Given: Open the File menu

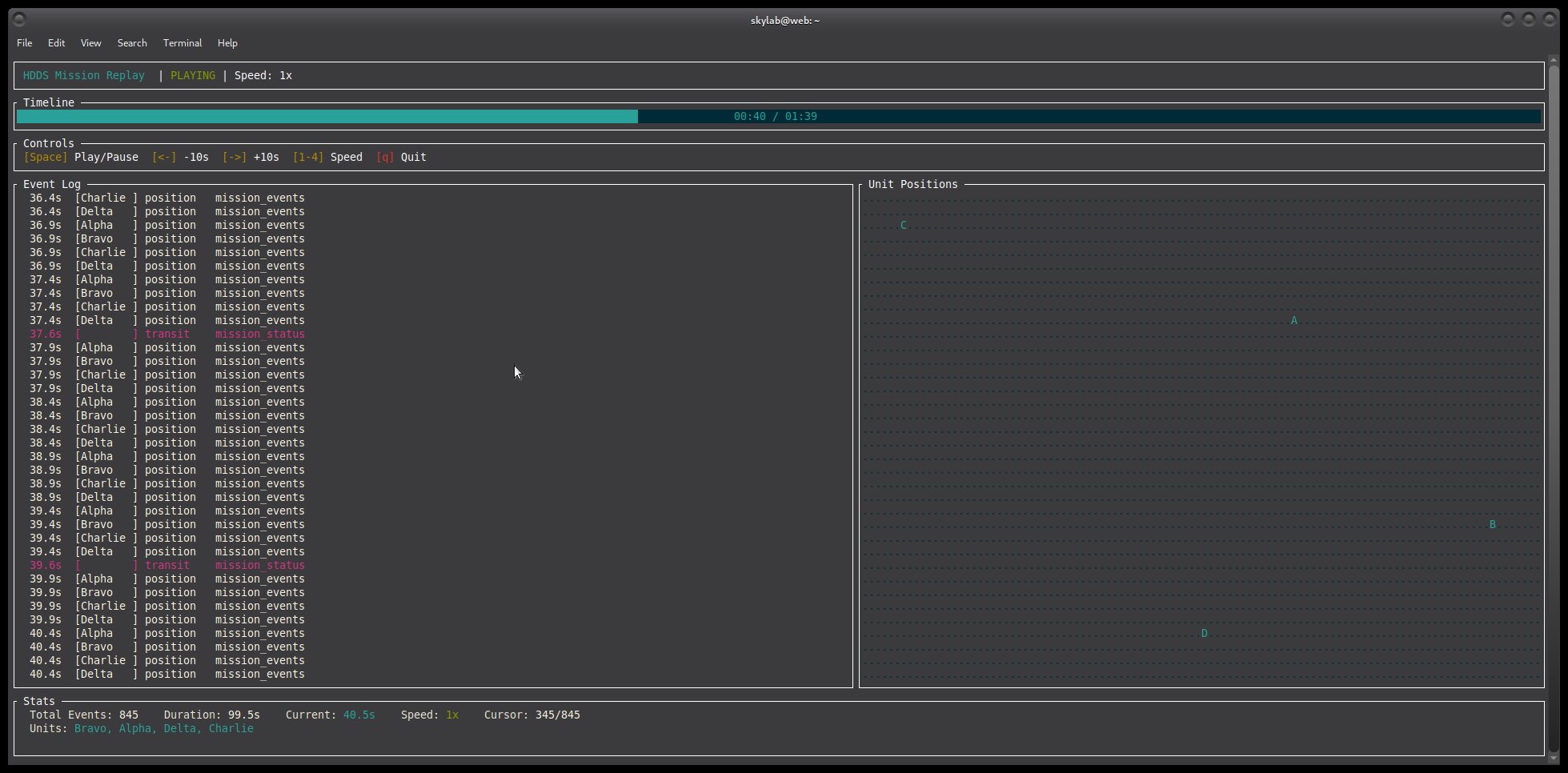Looking at the screenshot, I should 24,42.
